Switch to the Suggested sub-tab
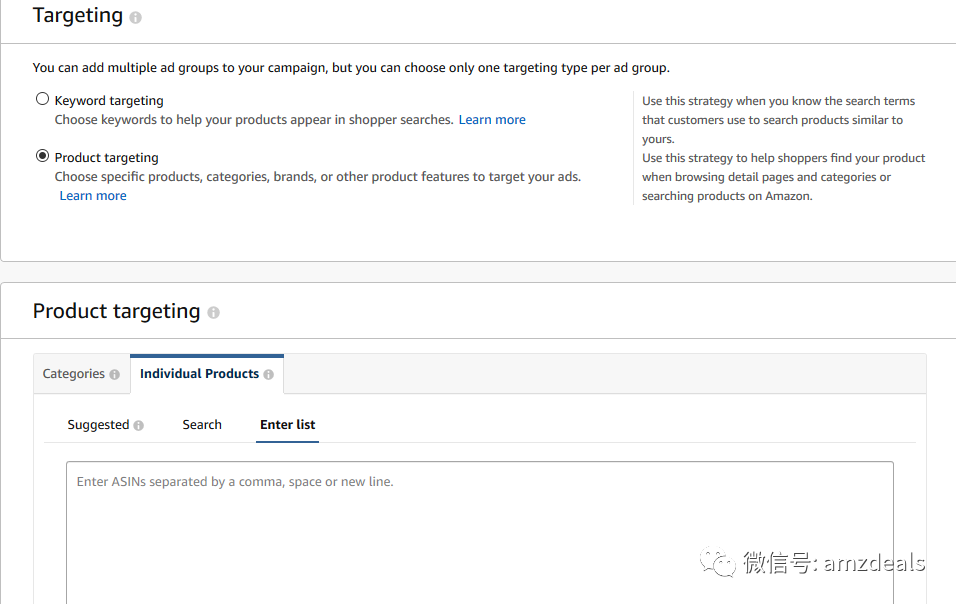This screenshot has width=956, height=604. 98,425
